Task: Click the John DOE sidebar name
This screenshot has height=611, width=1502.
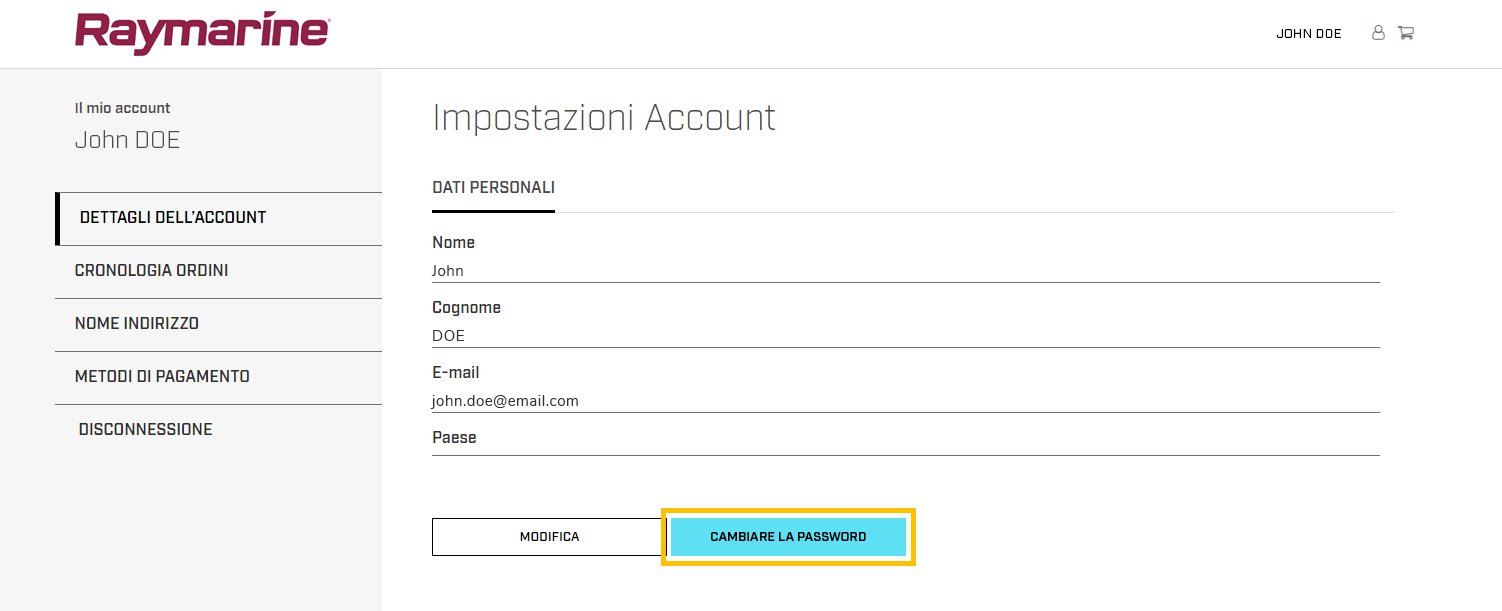Action: tap(127, 140)
